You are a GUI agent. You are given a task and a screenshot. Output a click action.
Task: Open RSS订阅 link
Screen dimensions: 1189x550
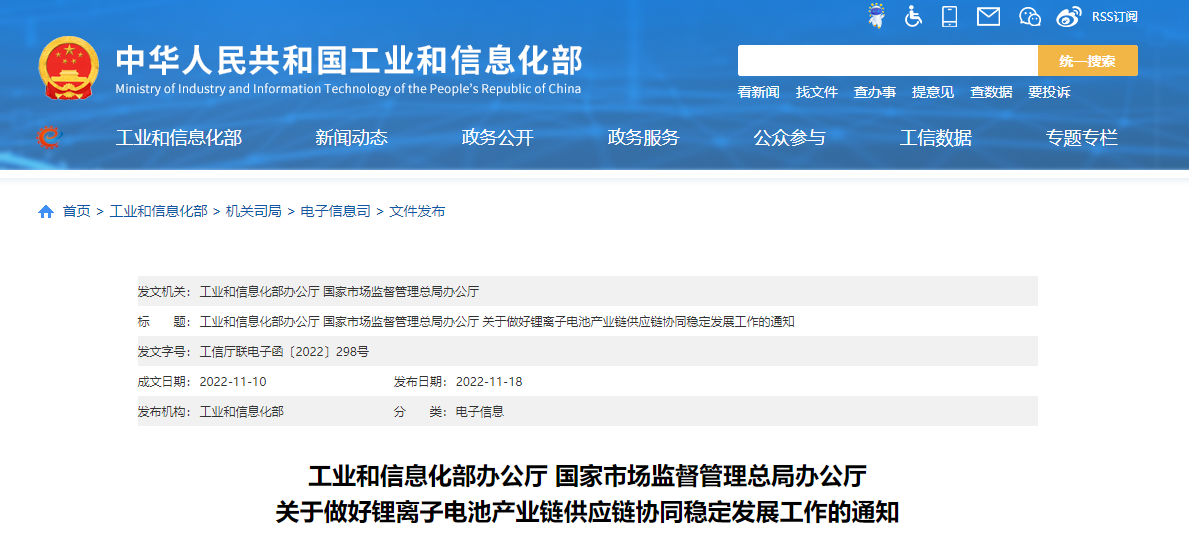coord(1115,17)
